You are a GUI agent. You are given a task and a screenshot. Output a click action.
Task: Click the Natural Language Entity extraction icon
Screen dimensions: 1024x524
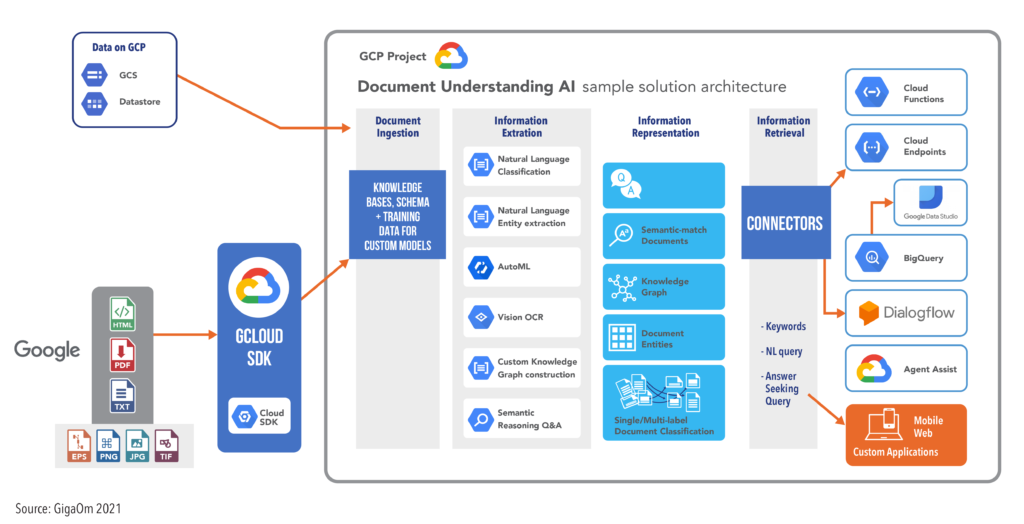pos(481,216)
